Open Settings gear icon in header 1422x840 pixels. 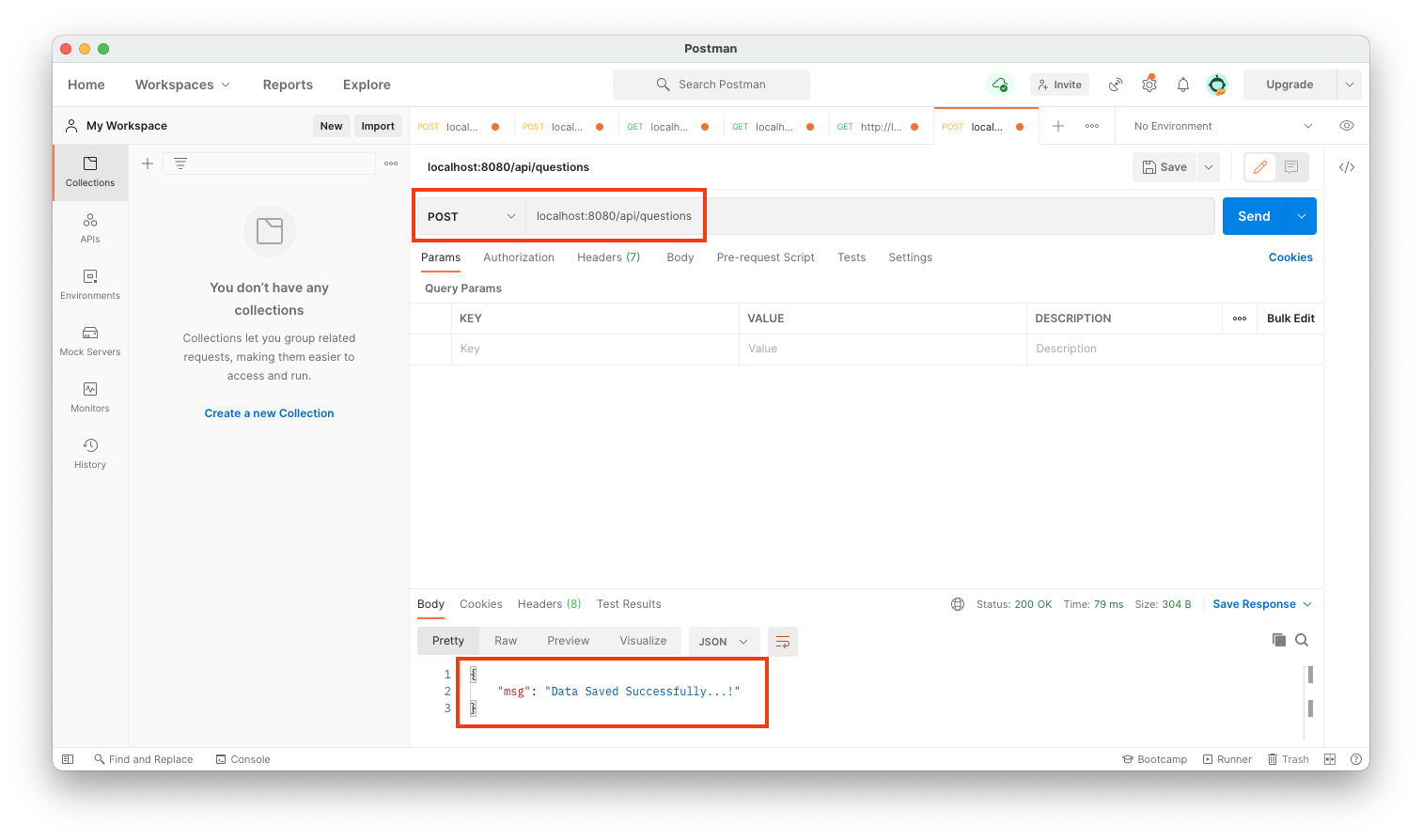coord(1149,85)
